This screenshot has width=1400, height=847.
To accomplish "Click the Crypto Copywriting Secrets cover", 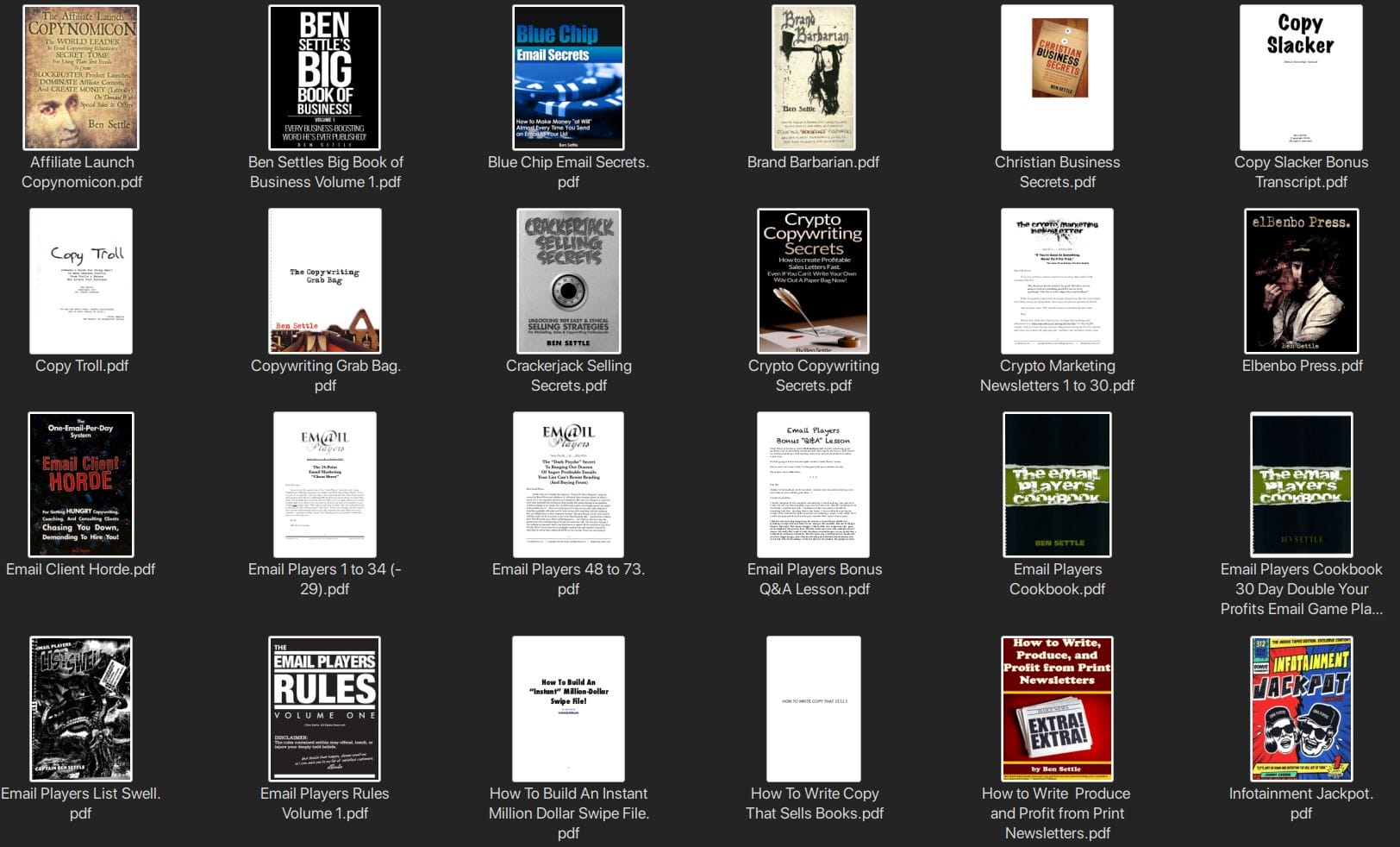I will (811, 280).
